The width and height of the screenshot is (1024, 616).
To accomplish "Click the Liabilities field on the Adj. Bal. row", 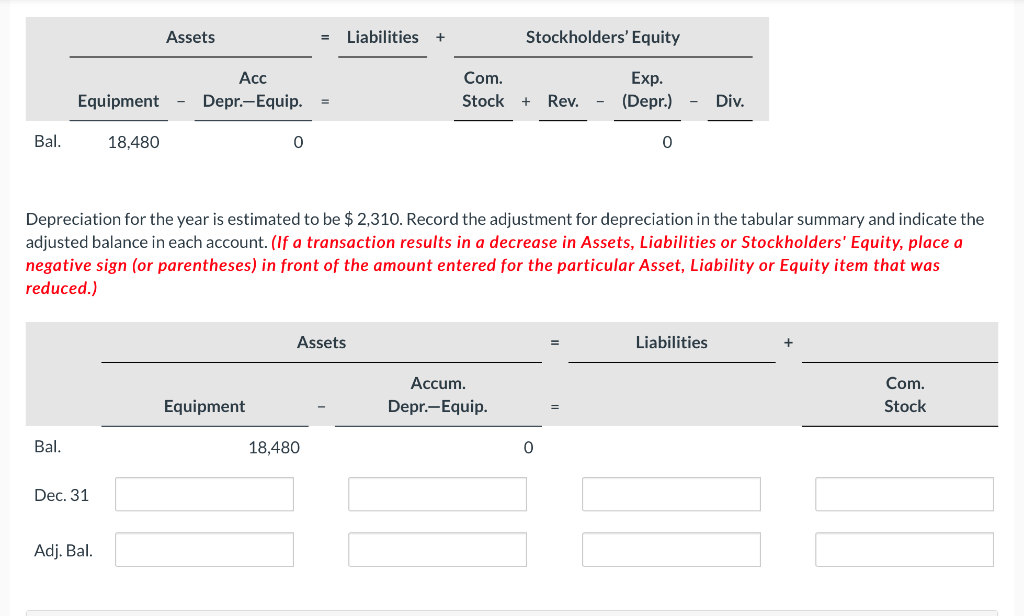I will pyautogui.click(x=670, y=548).
